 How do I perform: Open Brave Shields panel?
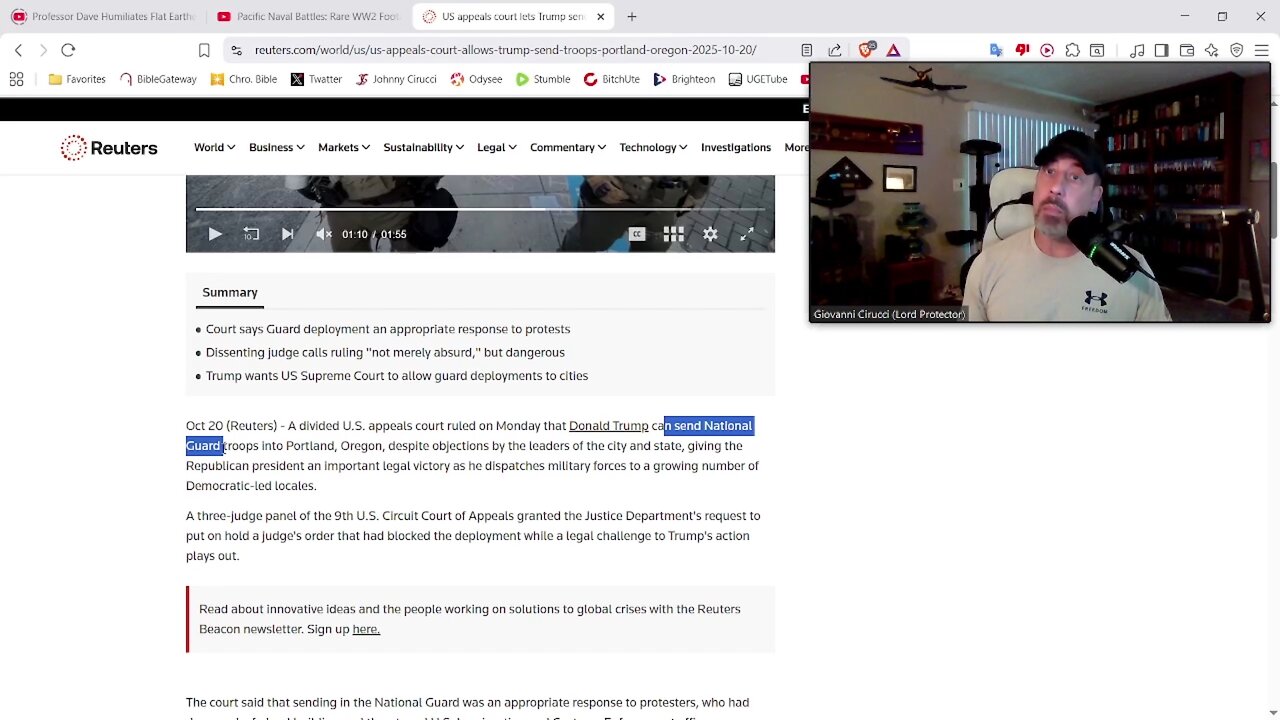click(x=866, y=50)
